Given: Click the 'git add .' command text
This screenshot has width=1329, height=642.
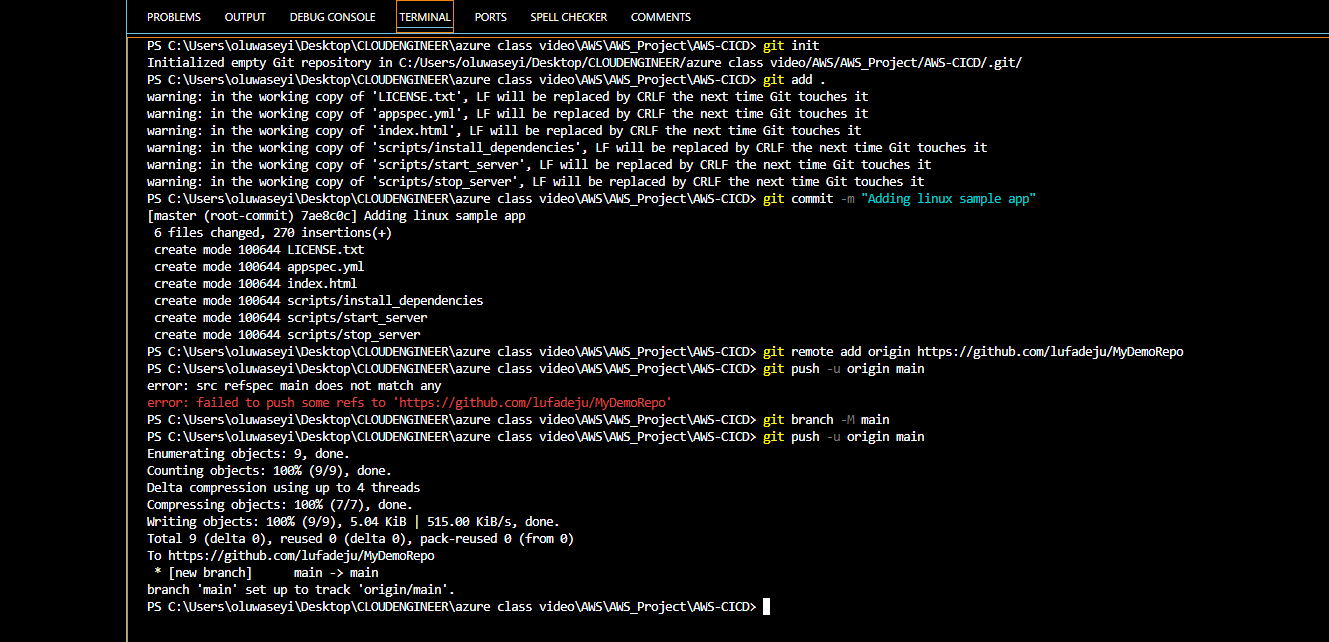Looking at the screenshot, I should [x=794, y=80].
